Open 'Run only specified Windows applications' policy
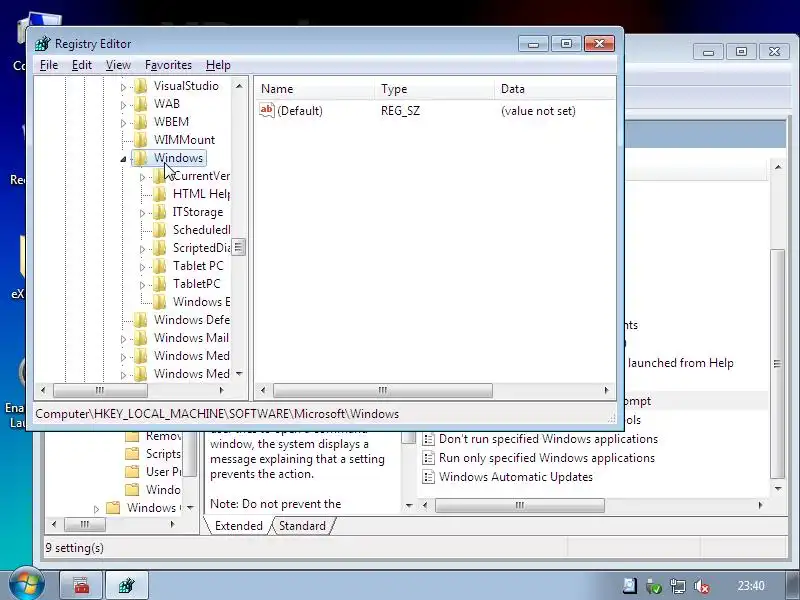This screenshot has height=600, width=800. pos(547,458)
